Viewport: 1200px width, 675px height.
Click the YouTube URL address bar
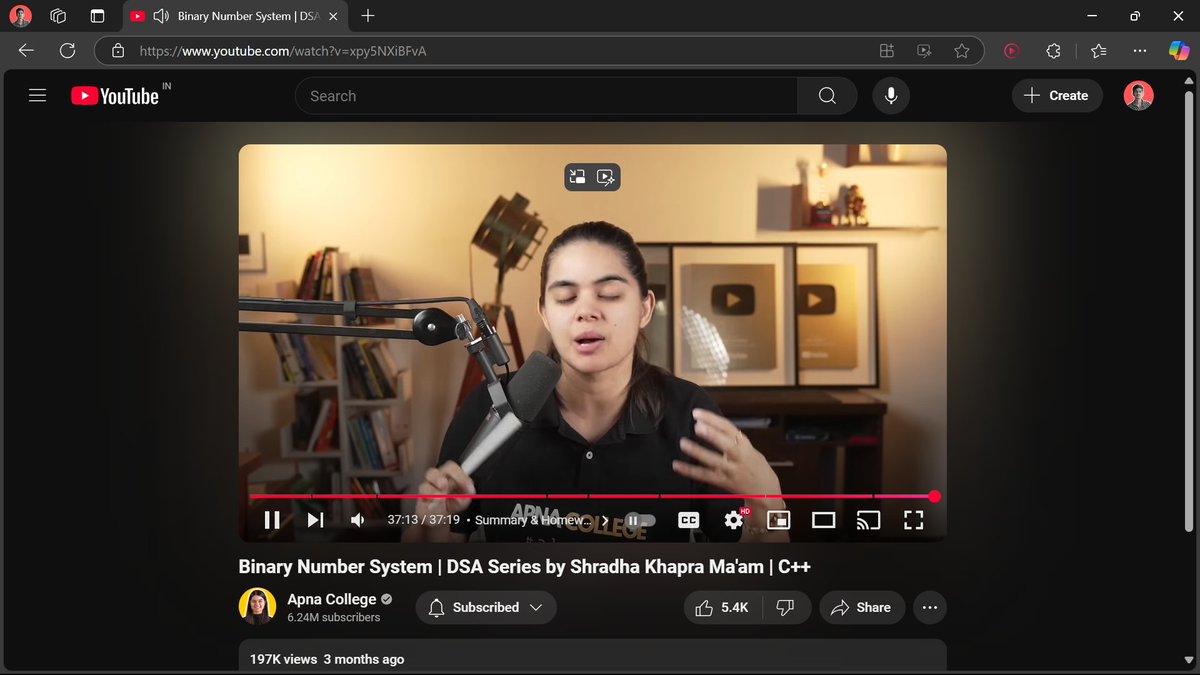click(500, 50)
